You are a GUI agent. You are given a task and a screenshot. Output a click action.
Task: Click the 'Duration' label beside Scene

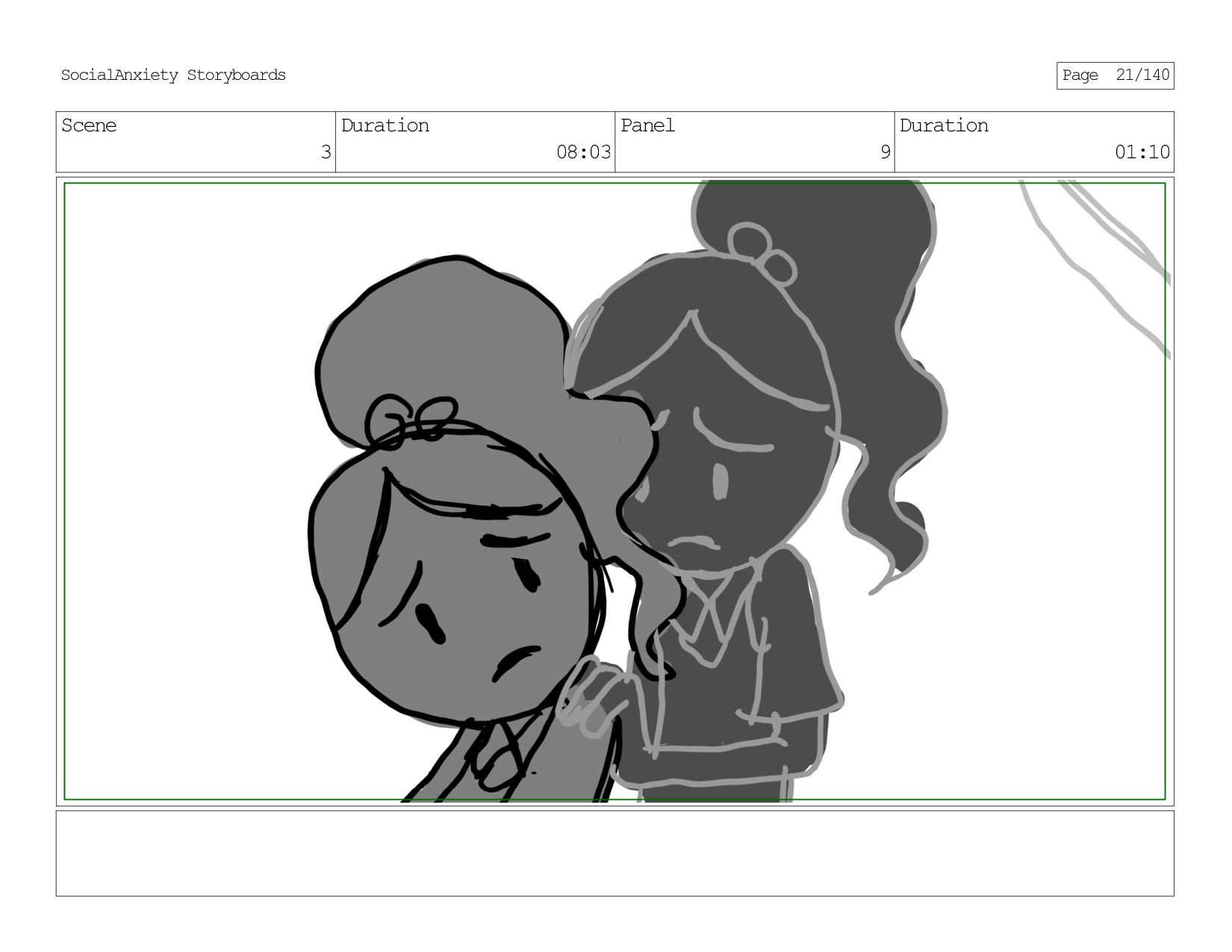tap(385, 125)
